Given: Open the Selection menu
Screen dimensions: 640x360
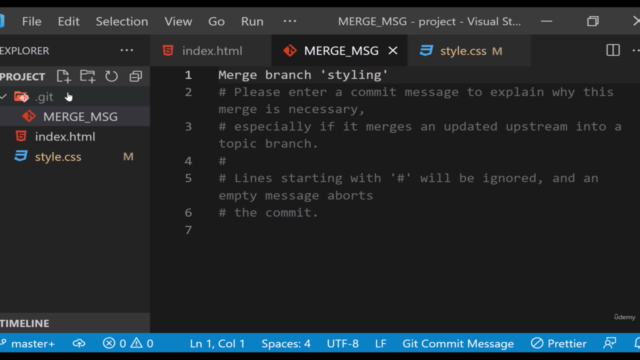Looking at the screenshot, I should pos(122,21).
